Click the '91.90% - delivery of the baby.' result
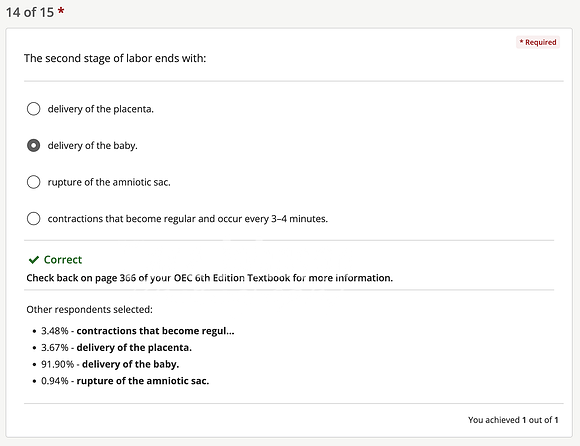The width and height of the screenshot is (580, 446). click(110, 364)
